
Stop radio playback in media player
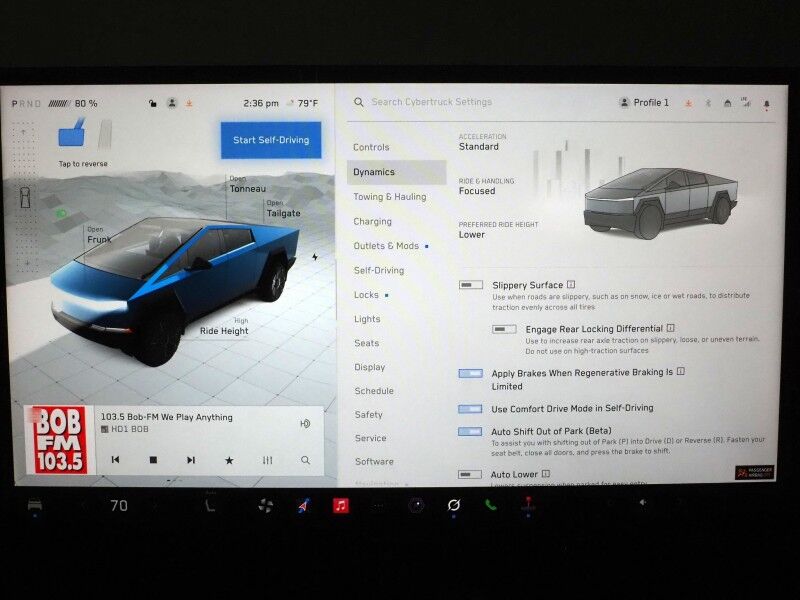[153, 460]
